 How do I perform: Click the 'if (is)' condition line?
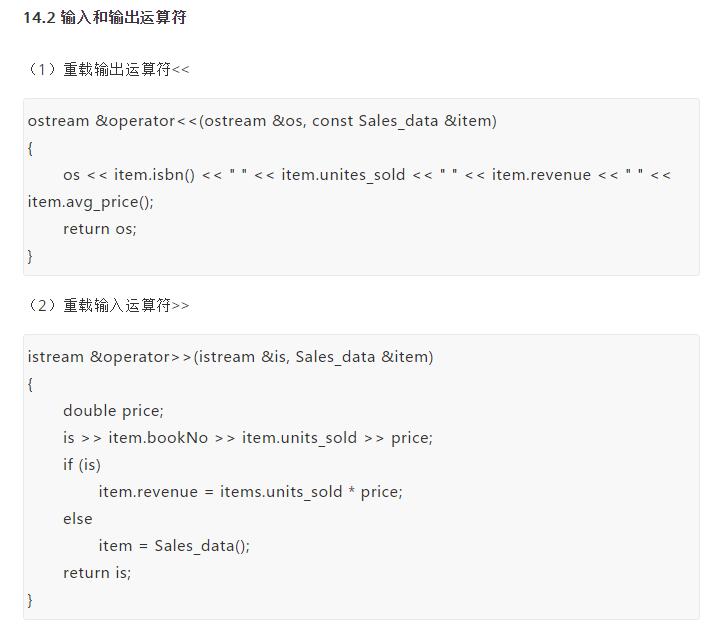pyautogui.click(x=82, y=465)
